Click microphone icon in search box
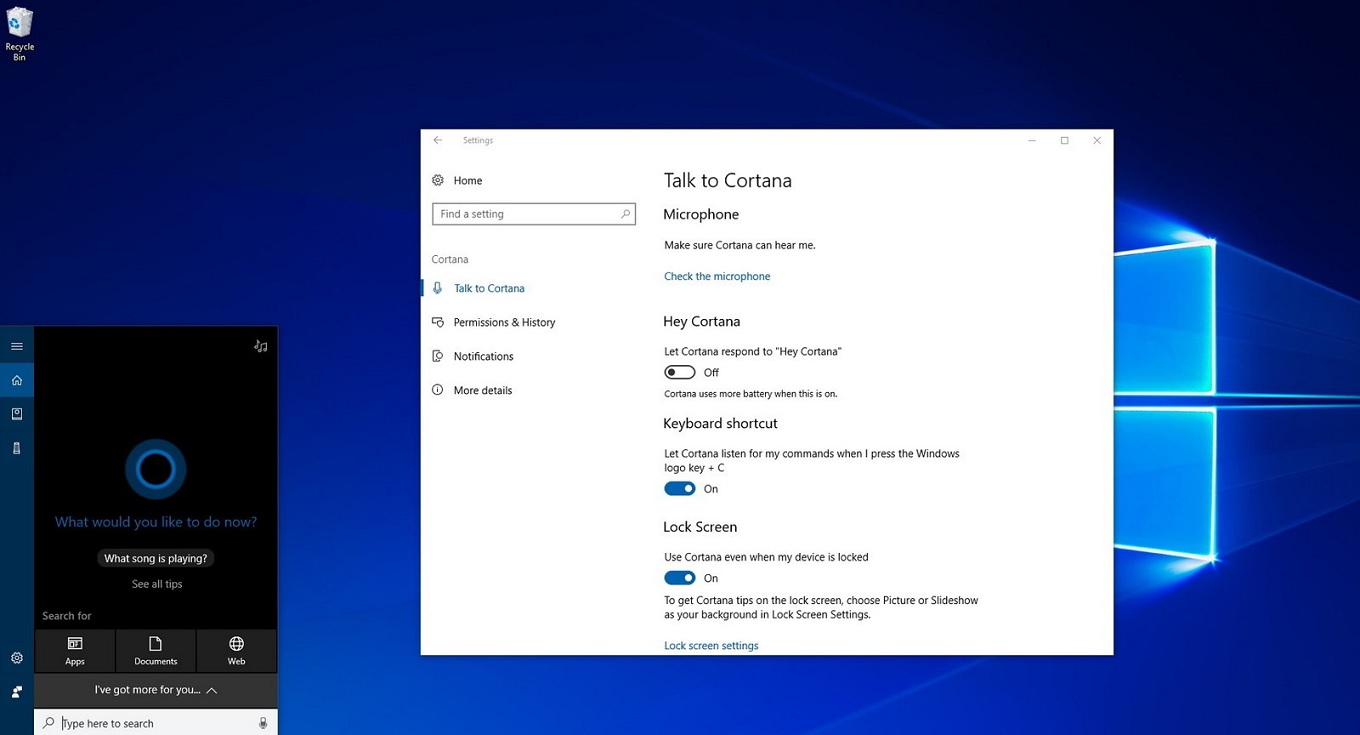 263,723
